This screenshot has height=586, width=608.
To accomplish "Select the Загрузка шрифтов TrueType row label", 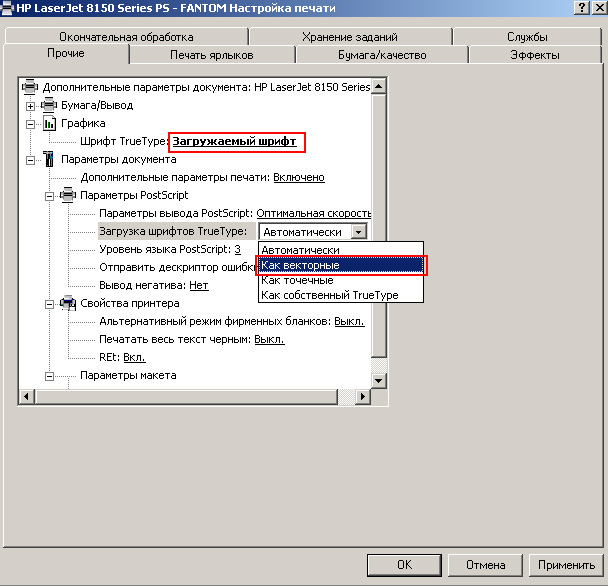I will [173, 232].
